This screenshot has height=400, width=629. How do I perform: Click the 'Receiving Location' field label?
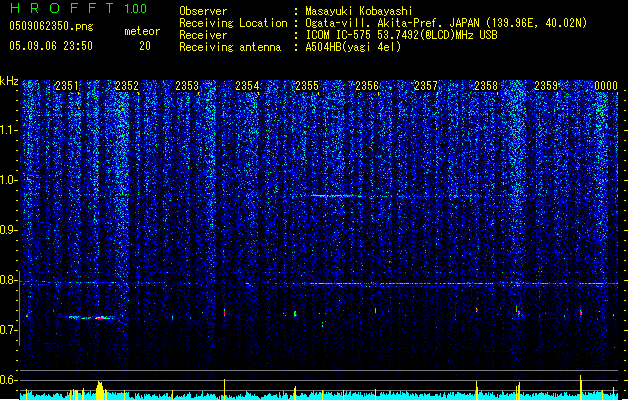(x=233, y=23)
